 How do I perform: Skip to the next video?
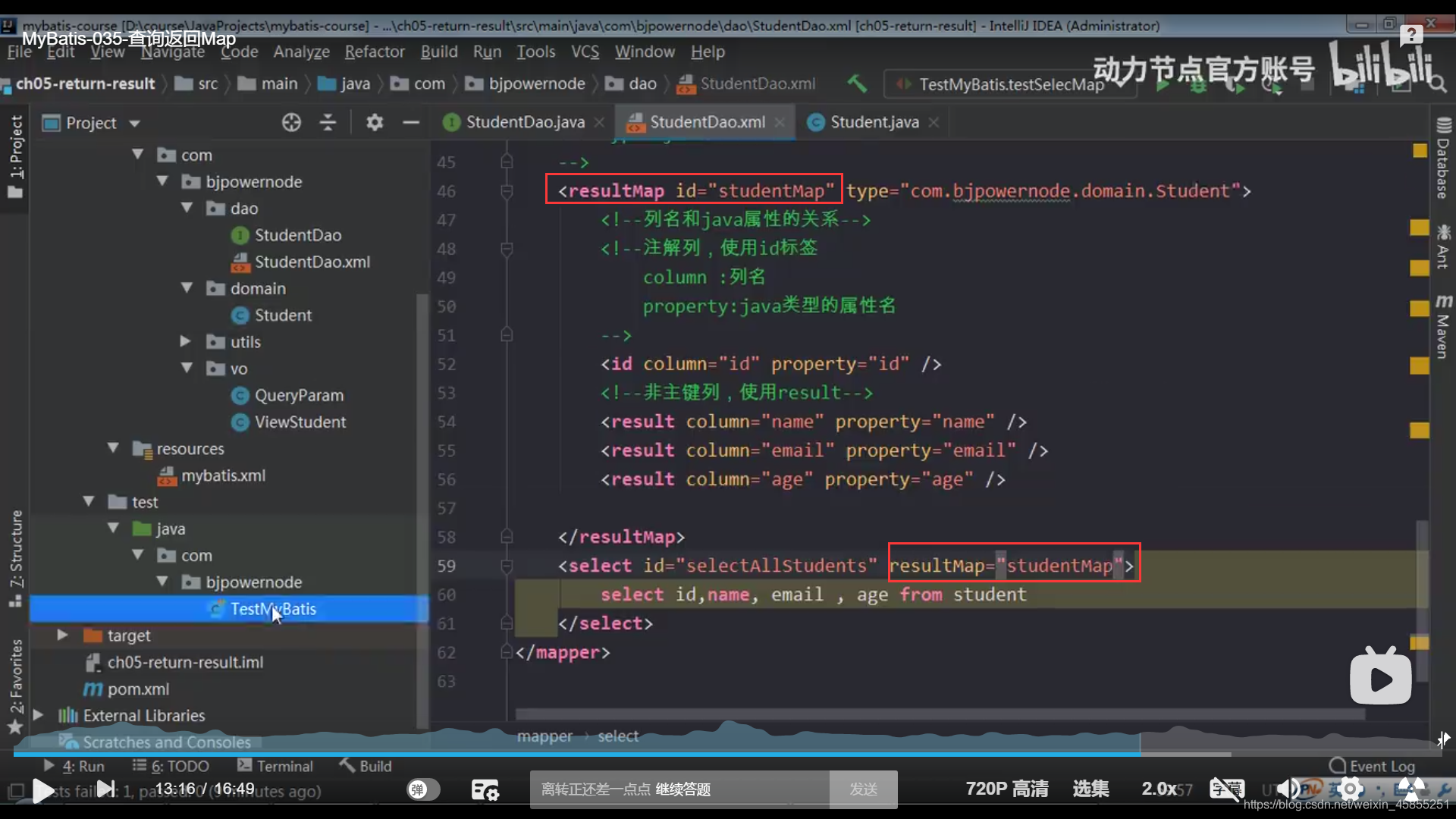tap(106, 789)
